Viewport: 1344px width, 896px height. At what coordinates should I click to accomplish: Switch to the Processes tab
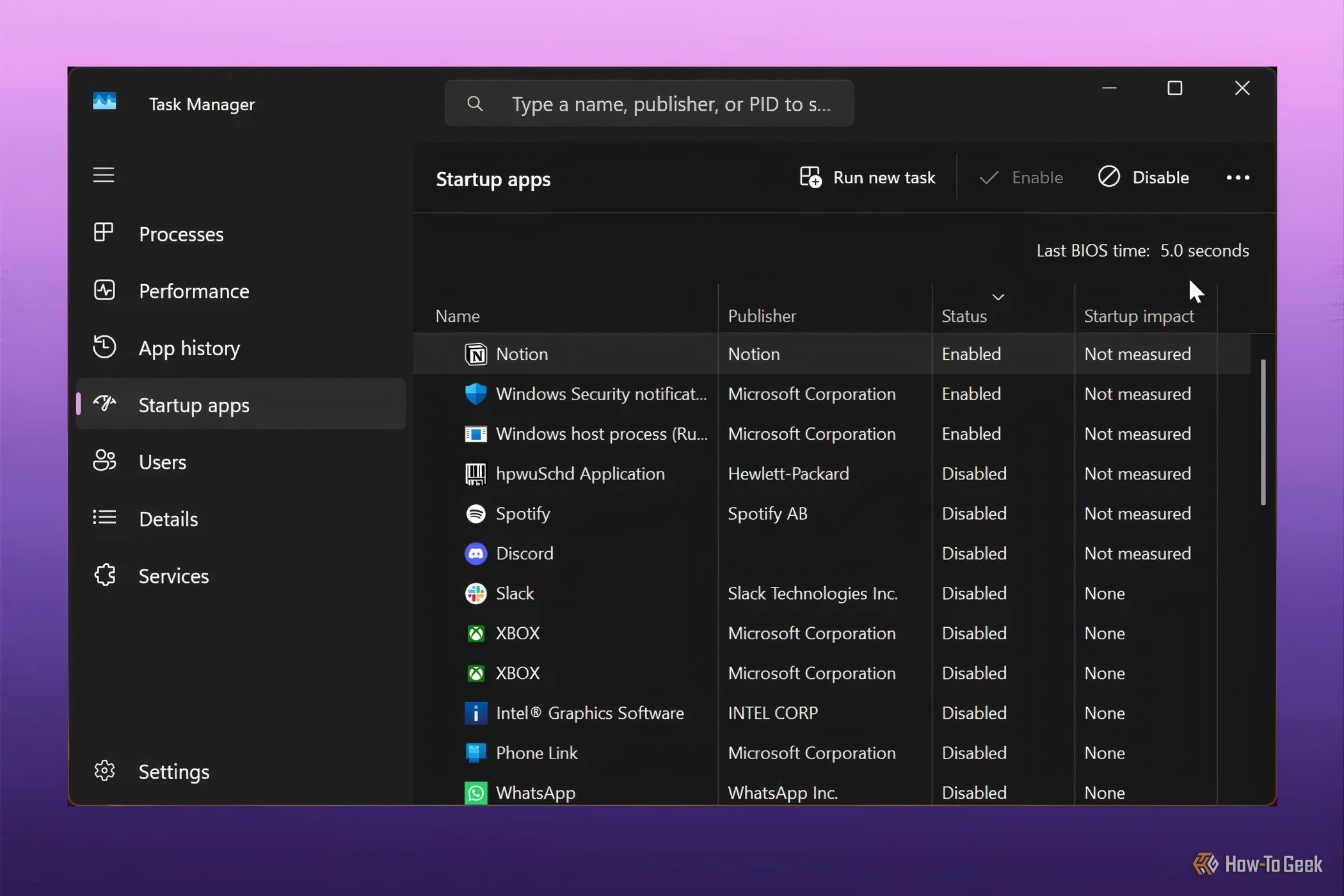coord(241,234)
